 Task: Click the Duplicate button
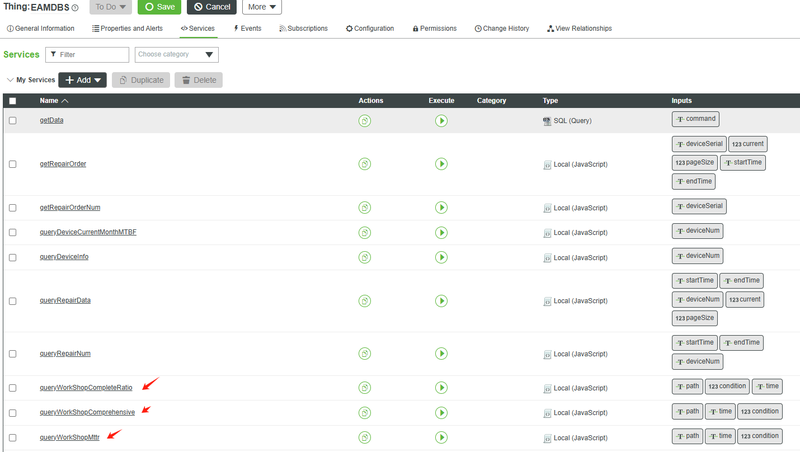[x=141, y=80]
